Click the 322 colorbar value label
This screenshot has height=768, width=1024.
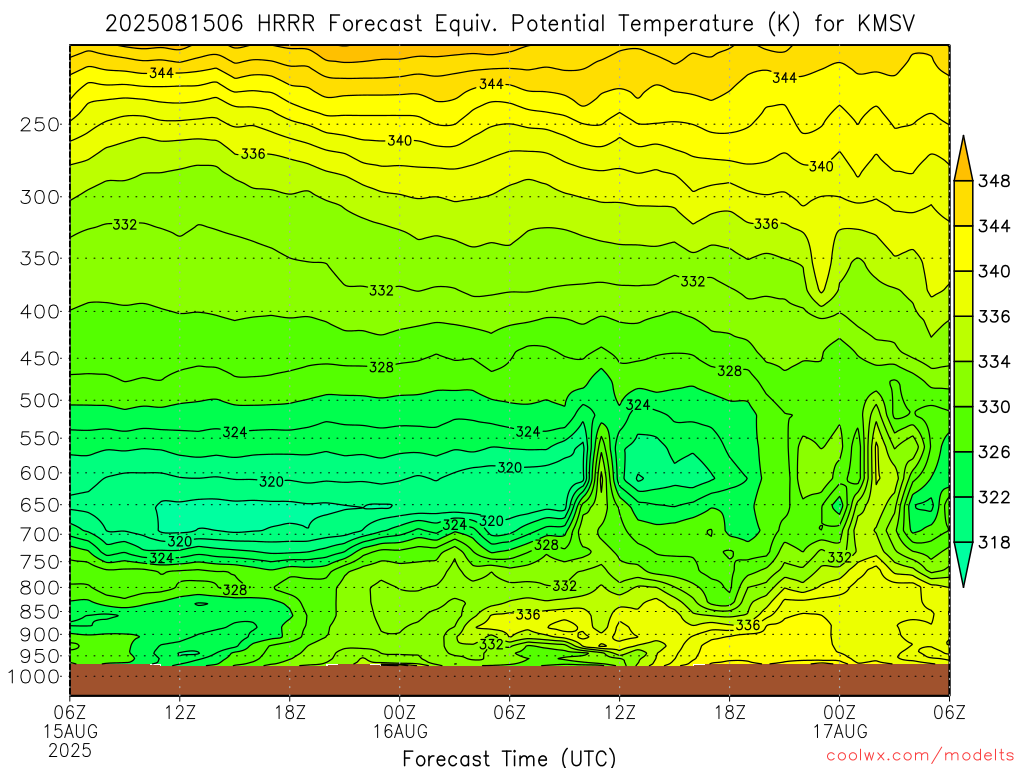[994, 498]
